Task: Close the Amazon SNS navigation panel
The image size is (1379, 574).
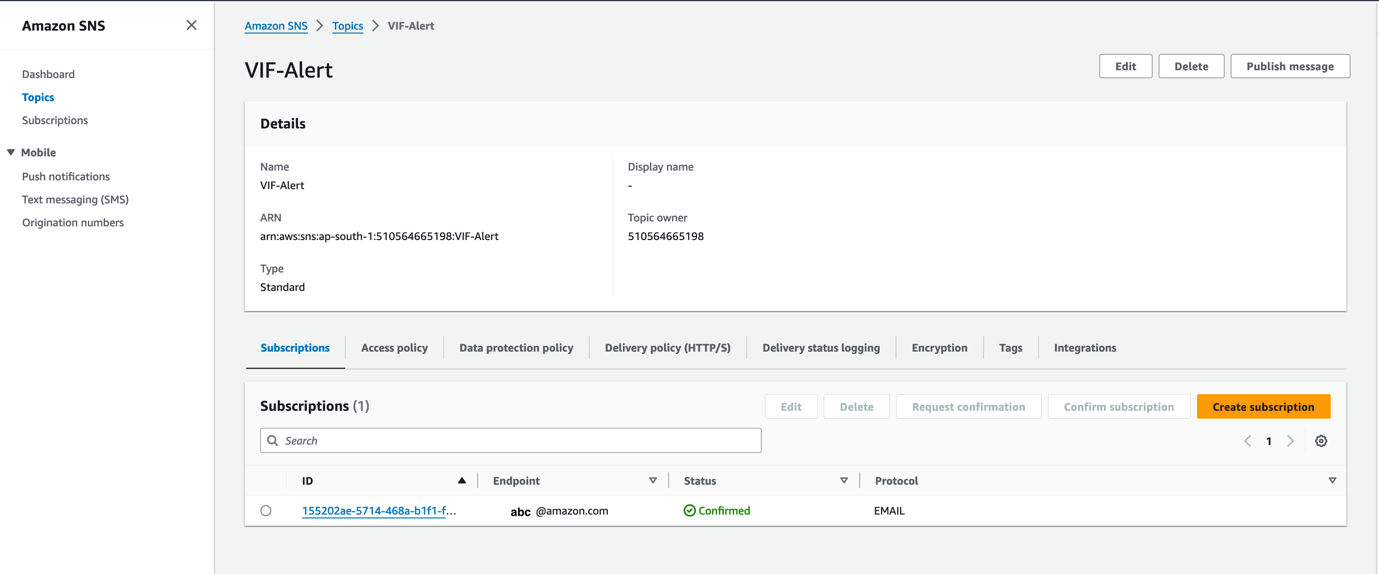Action: pos(191,25)
